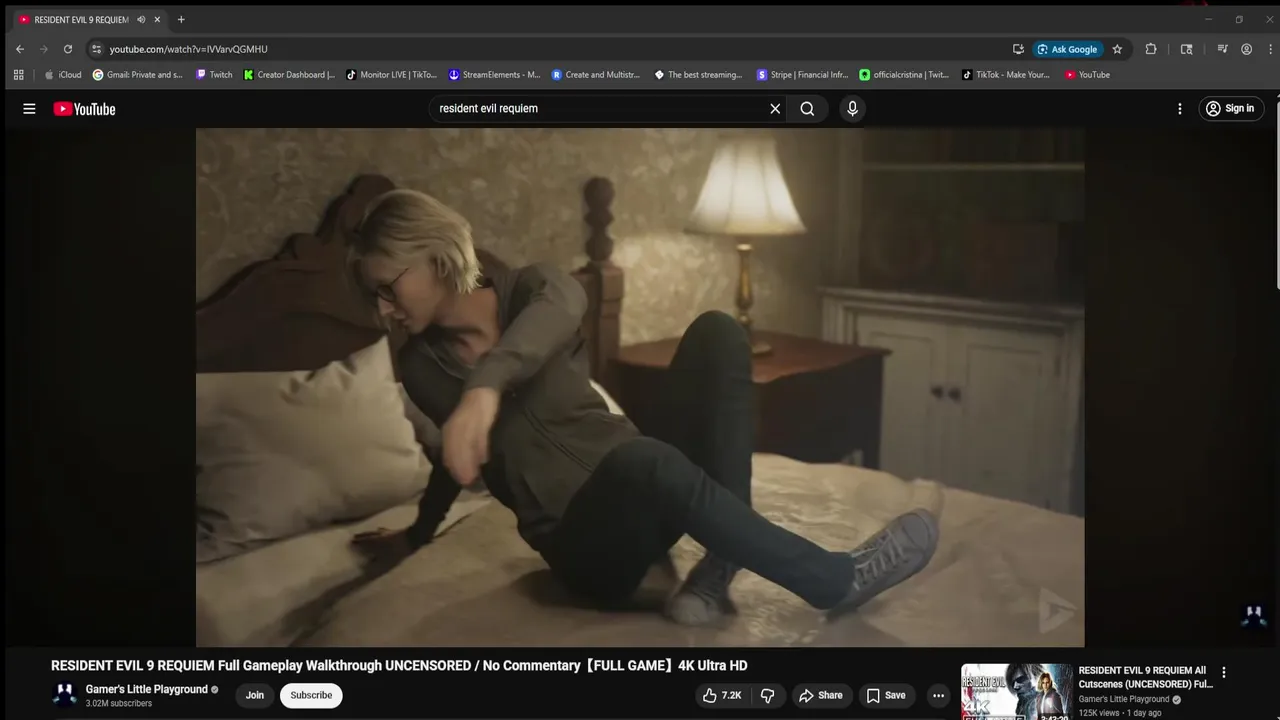Open more actions beside Save
1280x720 pixels.
tap(938, 696)
